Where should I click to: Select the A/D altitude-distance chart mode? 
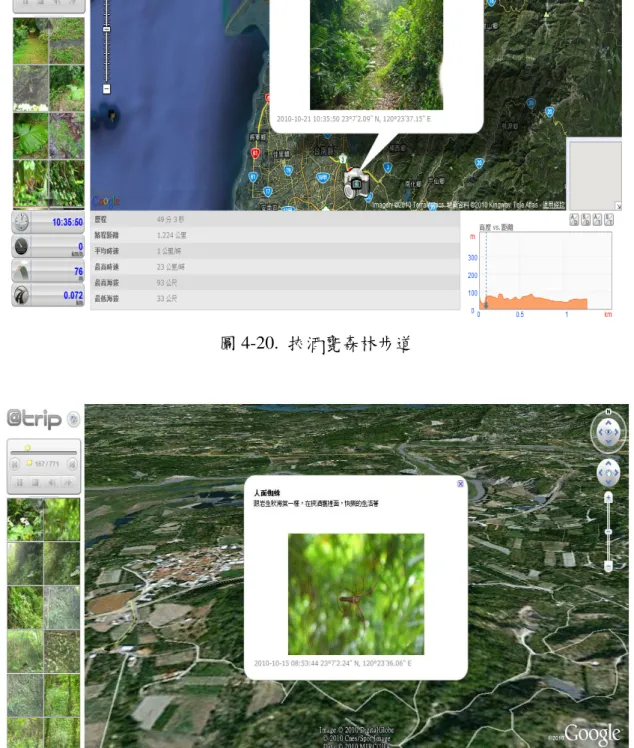coord(574,220)
